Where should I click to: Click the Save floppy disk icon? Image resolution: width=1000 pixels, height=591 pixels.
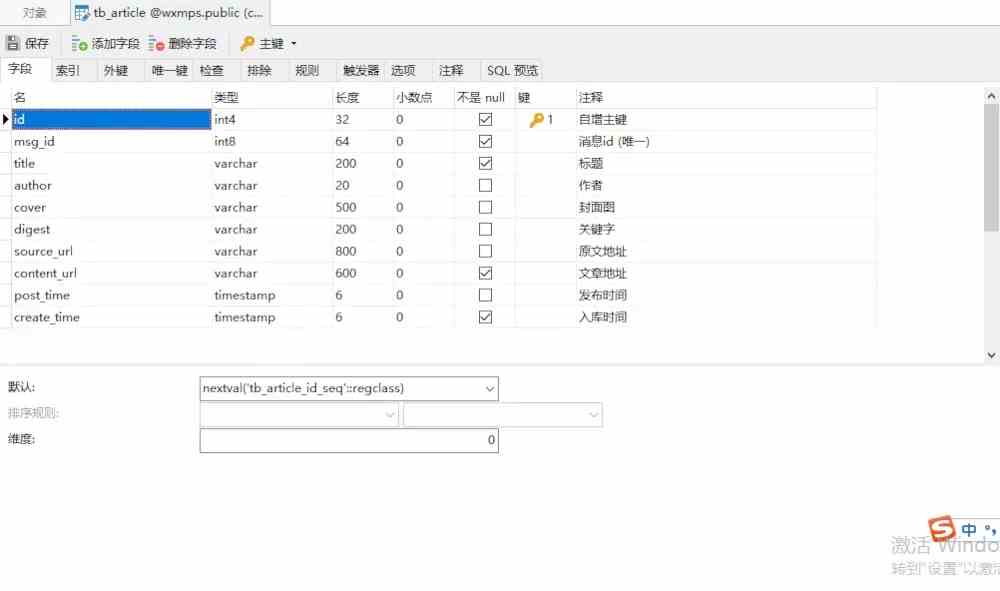[x=13, y=43]
